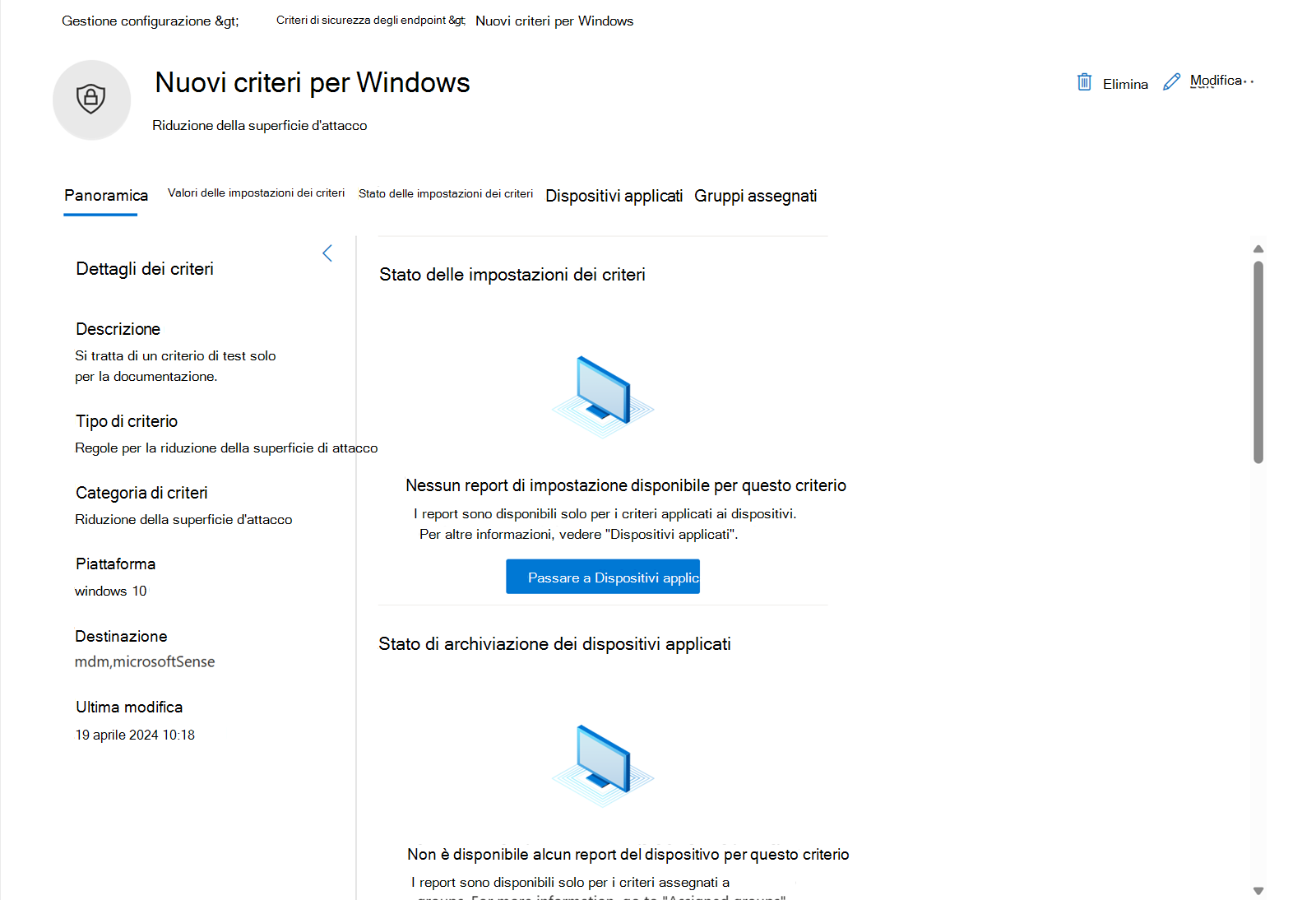Click Regole per la riduzione della superficie di attacco

pyautogui.click(x=226, y=448)
